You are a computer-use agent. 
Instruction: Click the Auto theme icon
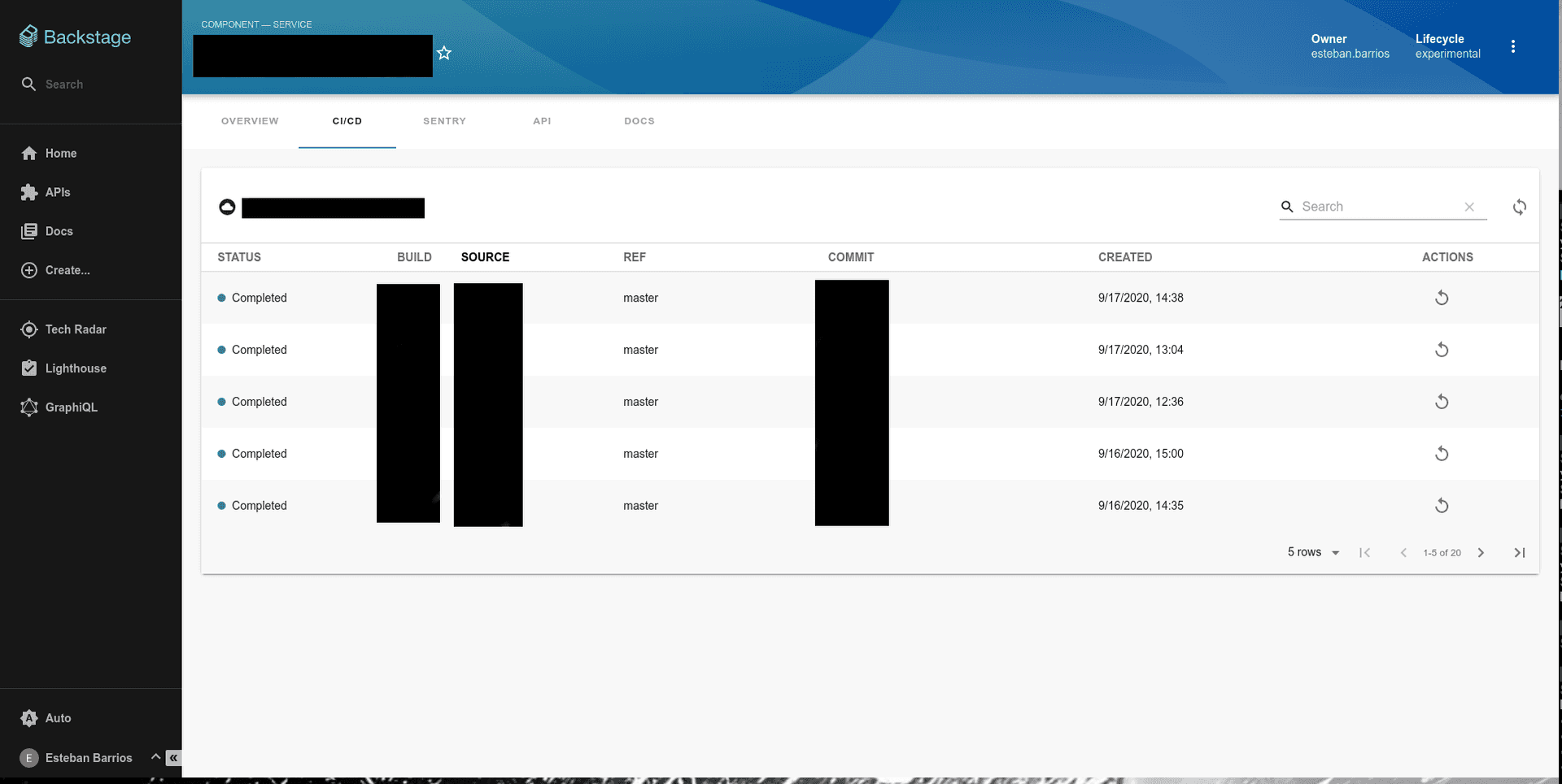[x=29, y=718]
